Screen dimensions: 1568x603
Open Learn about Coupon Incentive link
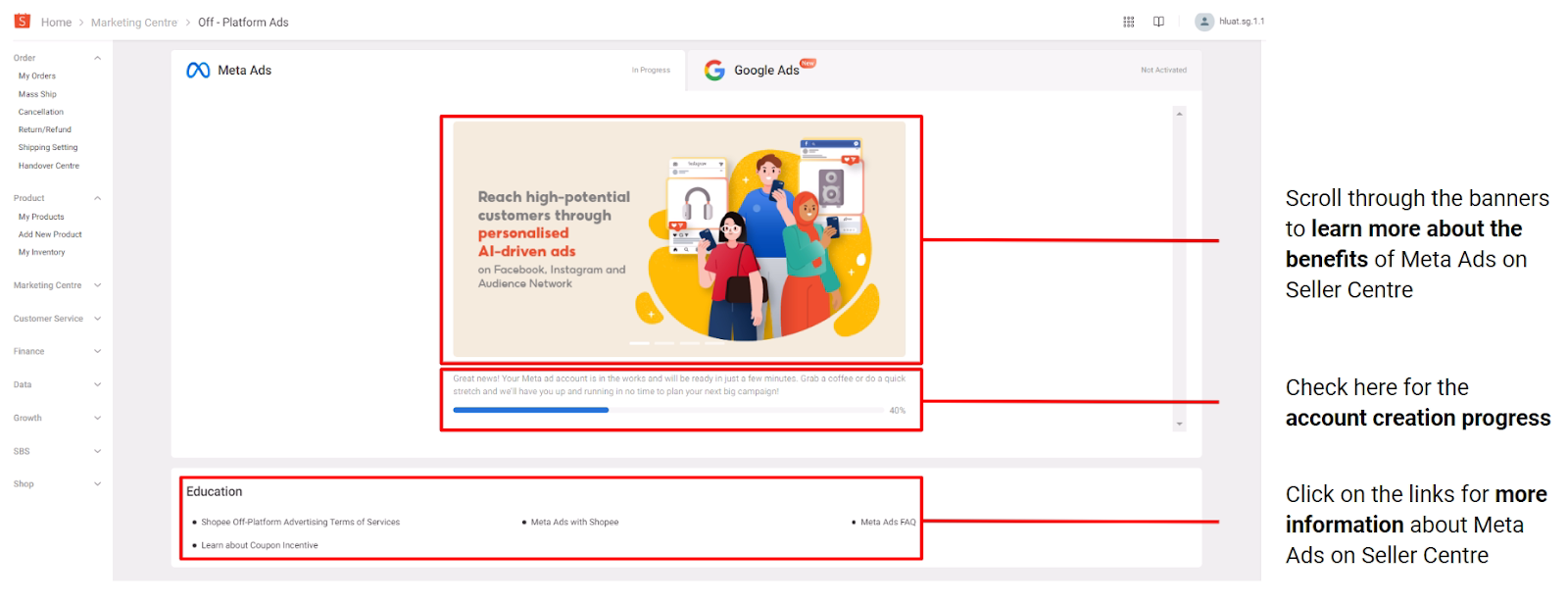point(260,546)
